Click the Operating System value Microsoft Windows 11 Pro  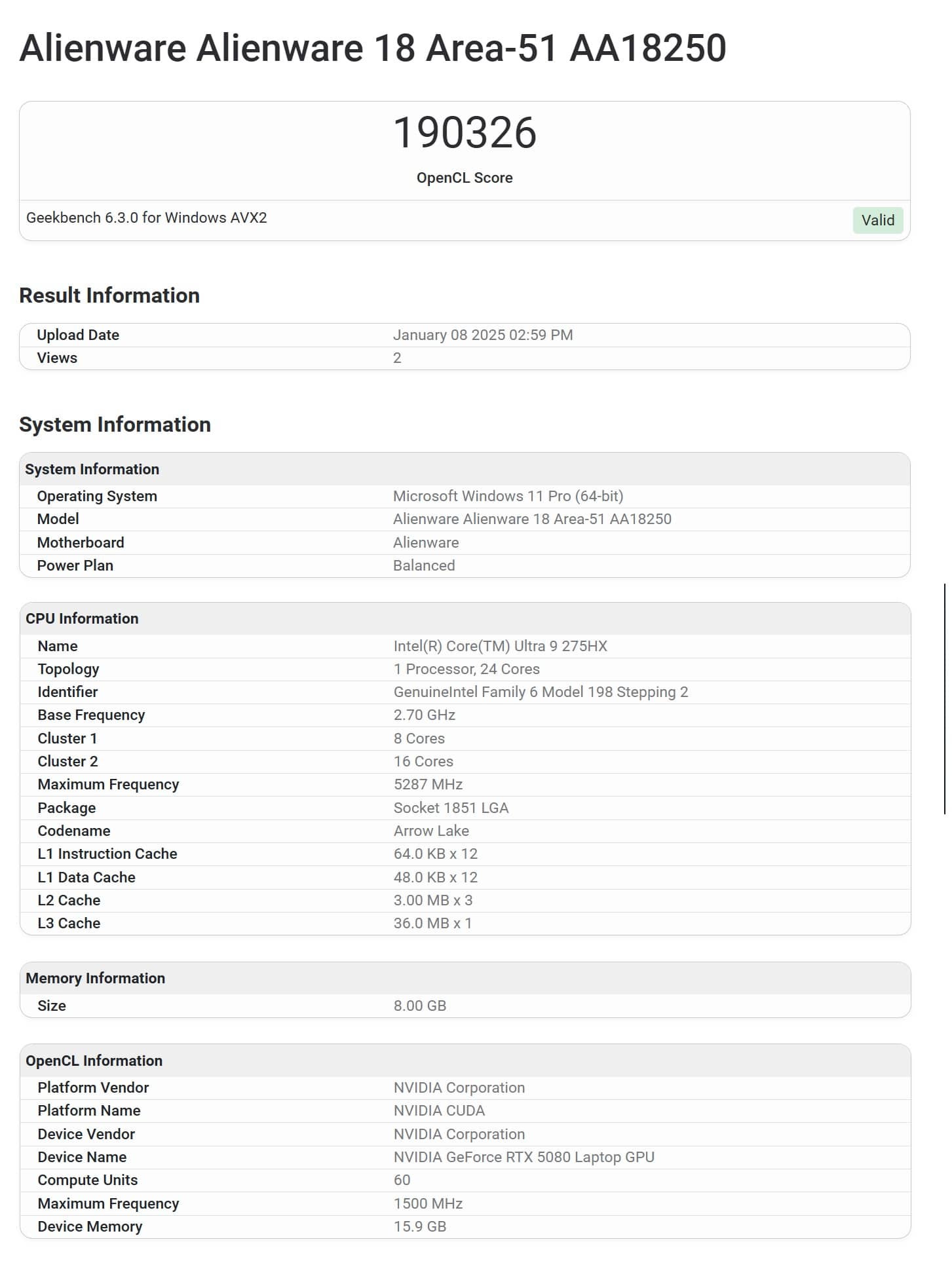pos(508,496)
